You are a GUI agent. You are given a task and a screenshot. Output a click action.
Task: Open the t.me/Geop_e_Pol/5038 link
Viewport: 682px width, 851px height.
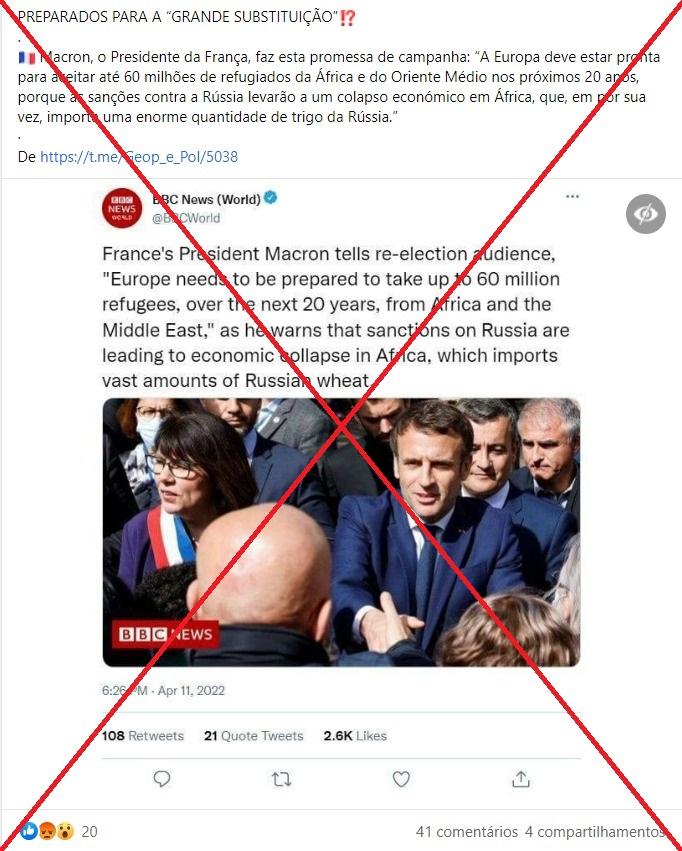point(139,157)
